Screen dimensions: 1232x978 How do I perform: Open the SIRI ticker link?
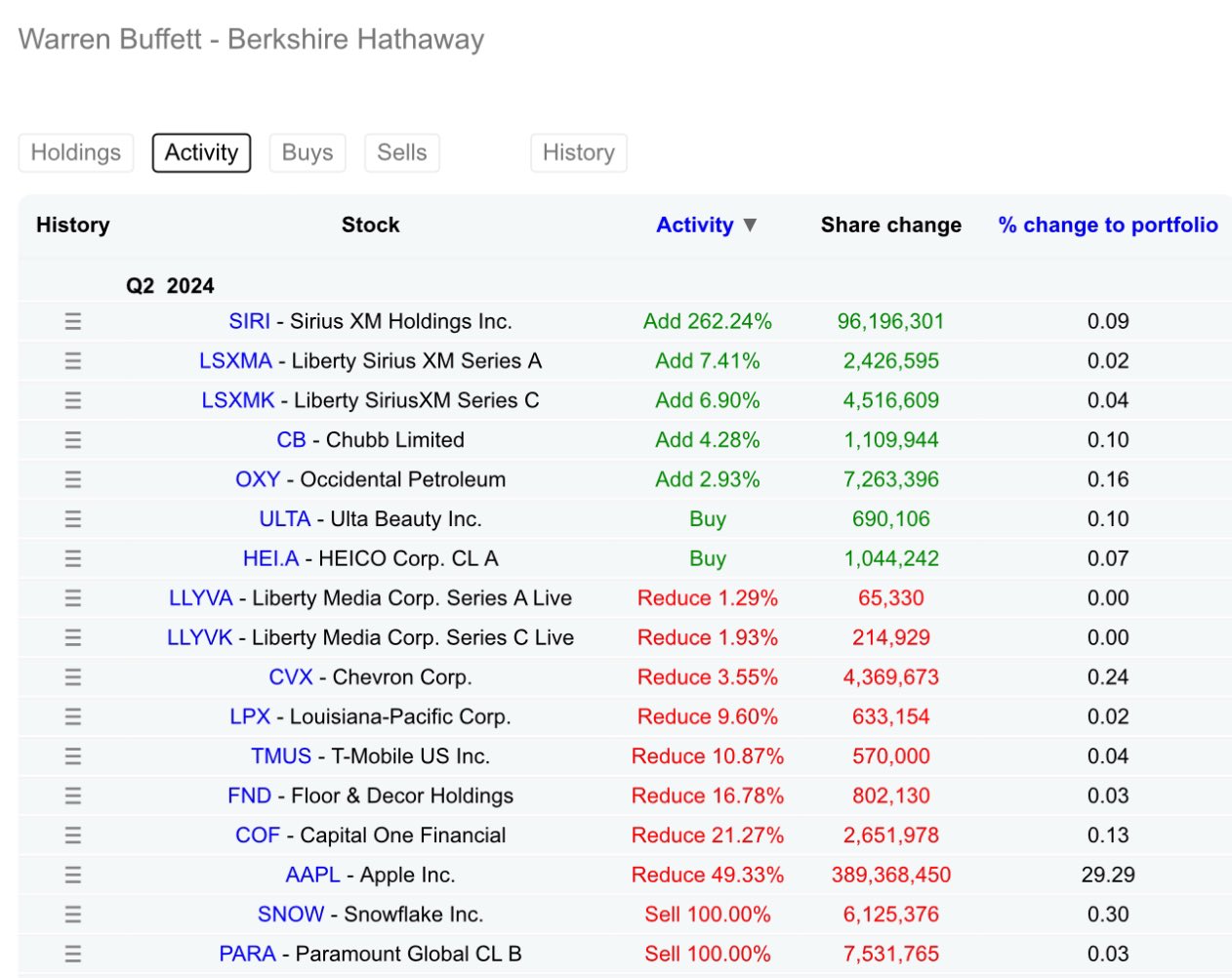click(x=249, y=321)
